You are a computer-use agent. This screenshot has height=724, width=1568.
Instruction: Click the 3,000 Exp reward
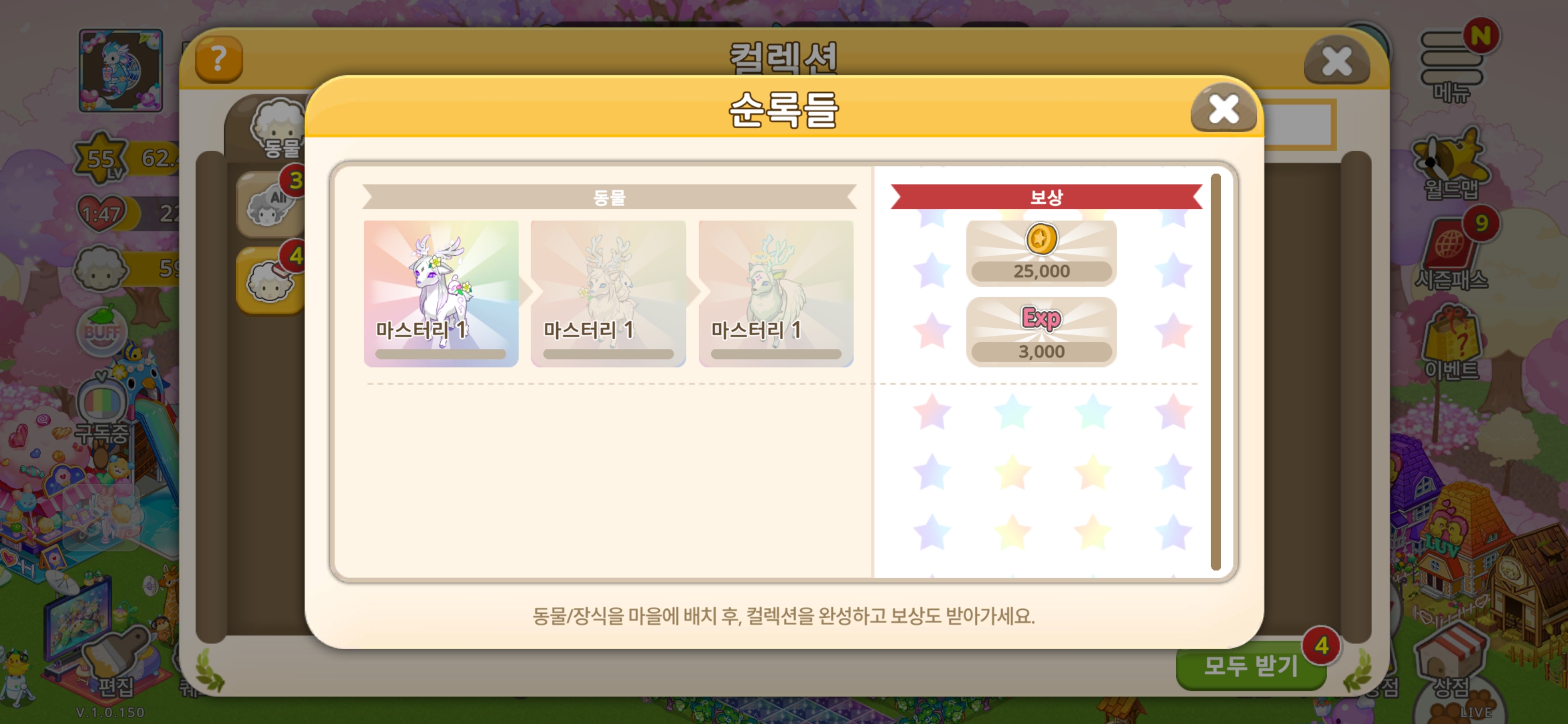[1041, 332]
